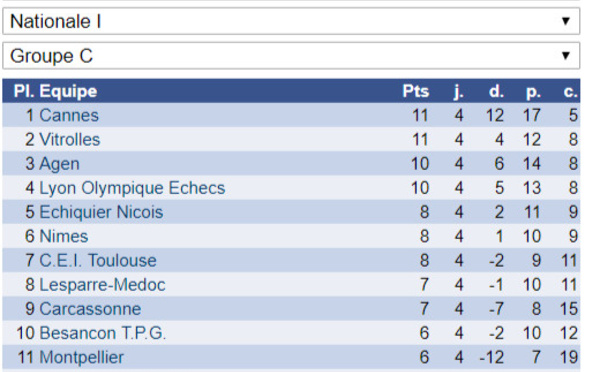Click the arrow of Groupe C selector
Screen dimensions: 600x372
click(x=566, y=56)
